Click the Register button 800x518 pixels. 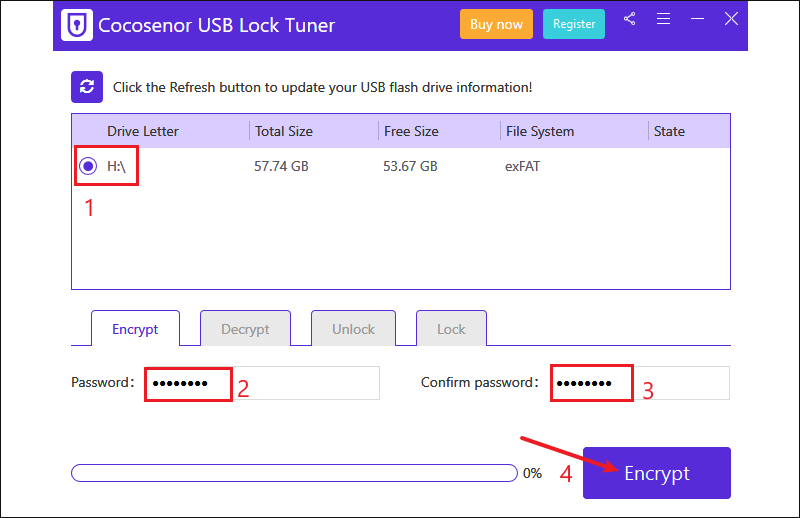(x=574, y=24)
